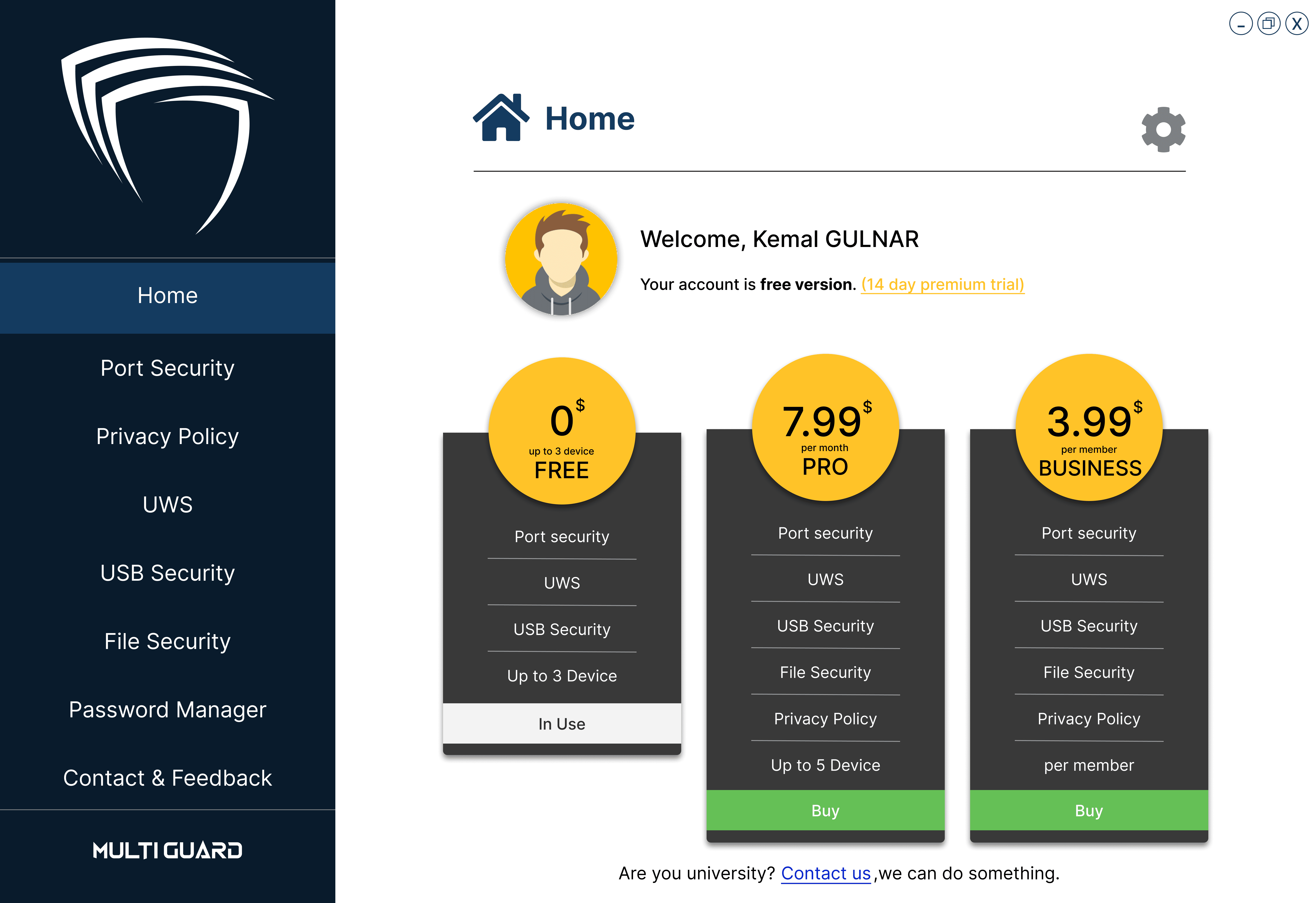The width and height of the screenshot is (1316, 903).
Task: Click the Welcome, Kemal GULNAR text
Action: (x=779, y=239)
